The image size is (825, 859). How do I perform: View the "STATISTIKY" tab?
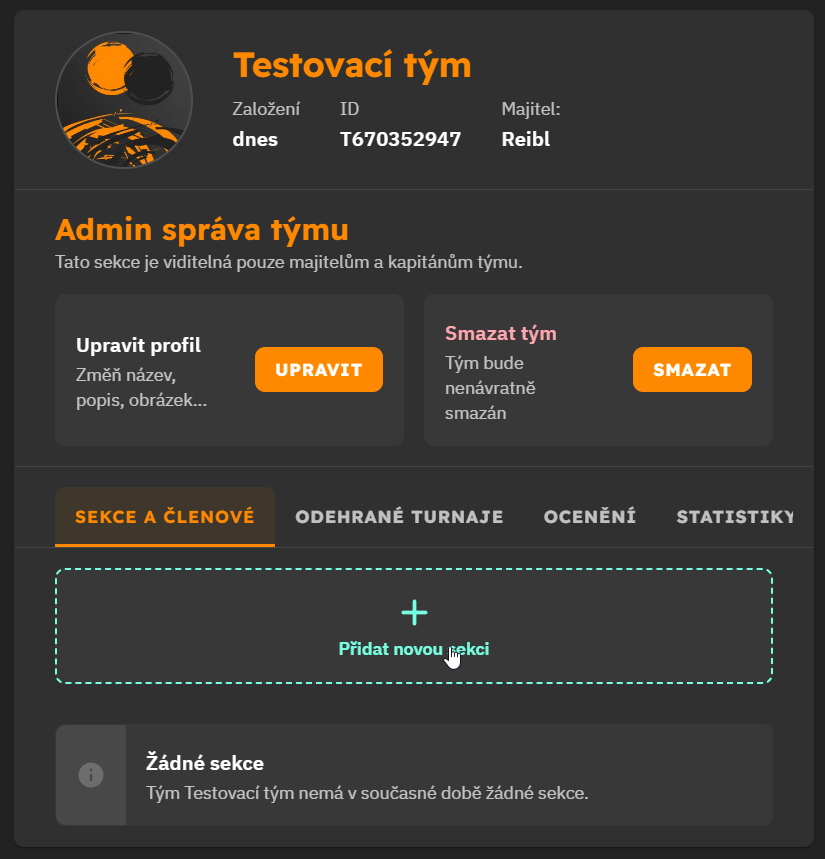tap(735, 517)
